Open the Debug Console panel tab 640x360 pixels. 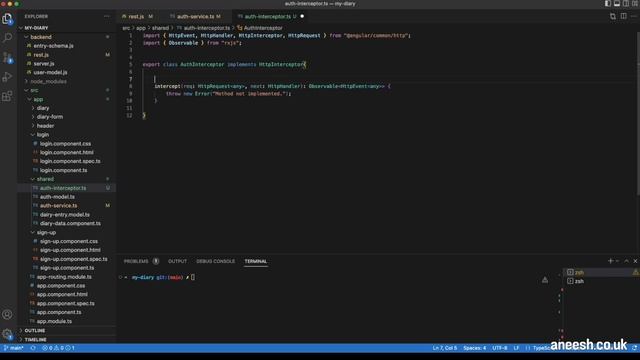point(216,261)
